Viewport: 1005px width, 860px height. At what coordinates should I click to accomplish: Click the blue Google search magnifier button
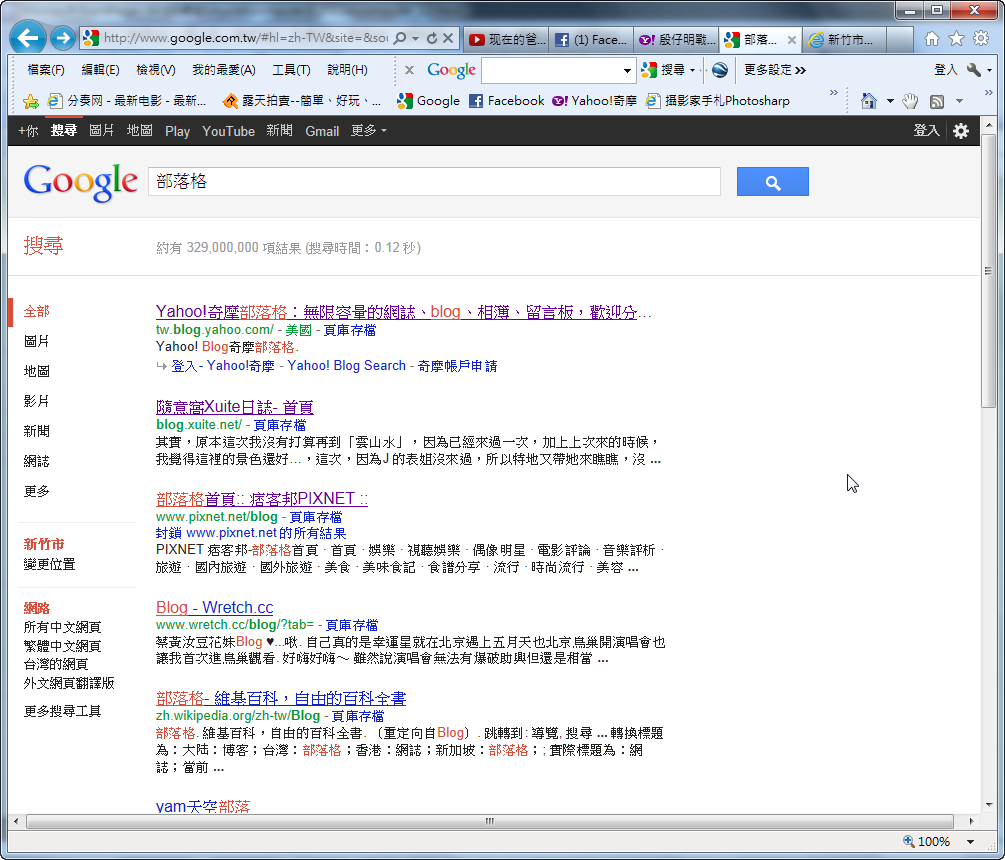point(772,182)
